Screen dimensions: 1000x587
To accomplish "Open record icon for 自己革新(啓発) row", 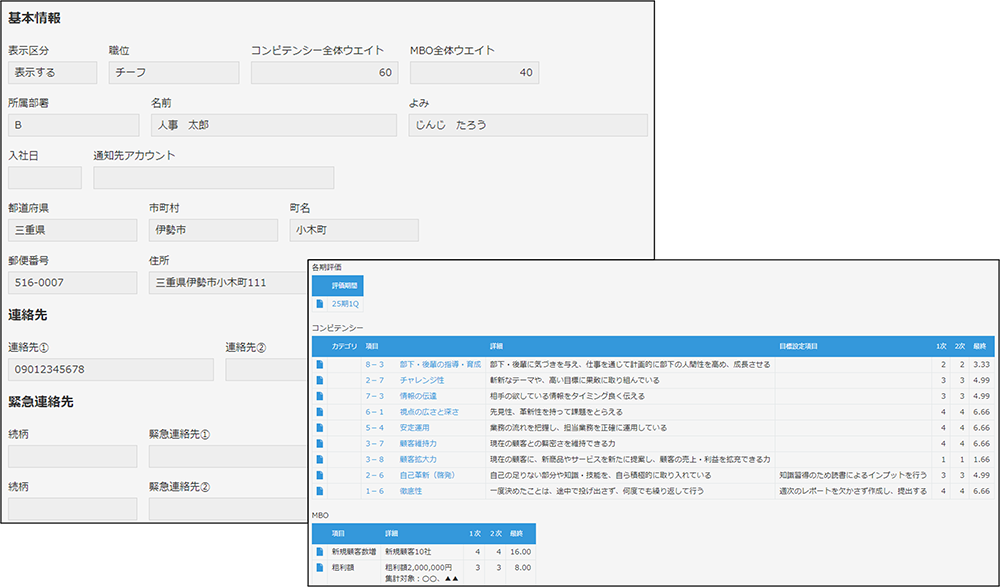I will tap(320, 475).
